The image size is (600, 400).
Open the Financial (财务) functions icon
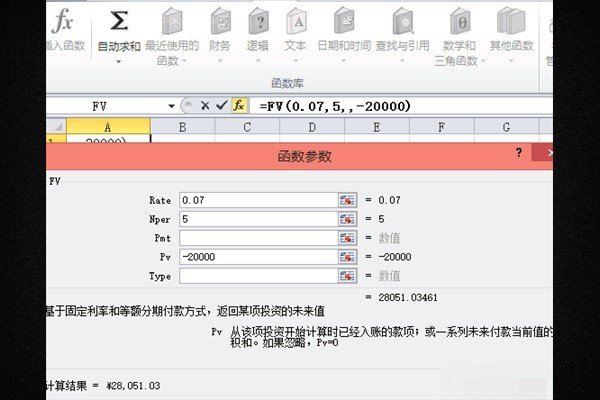[220, 22]
